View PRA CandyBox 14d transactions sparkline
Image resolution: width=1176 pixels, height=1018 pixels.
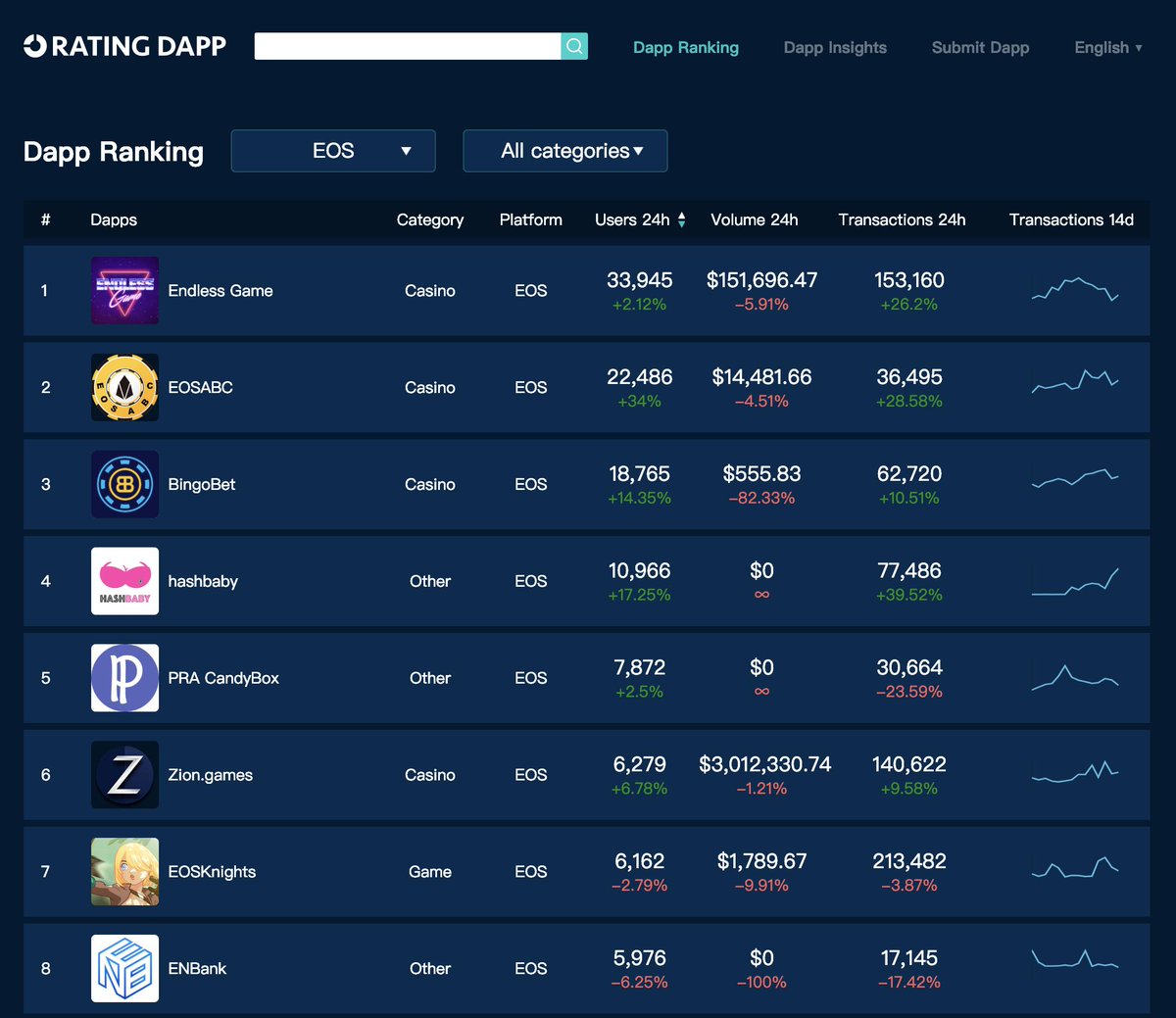1075,677
